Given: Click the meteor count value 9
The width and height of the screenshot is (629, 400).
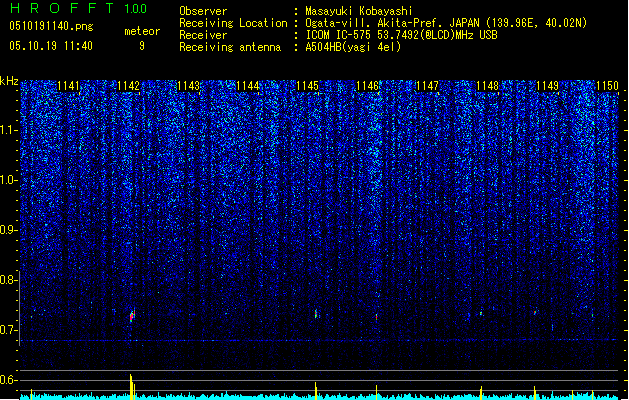Looking at the screenshot, I should coord(142,46).
